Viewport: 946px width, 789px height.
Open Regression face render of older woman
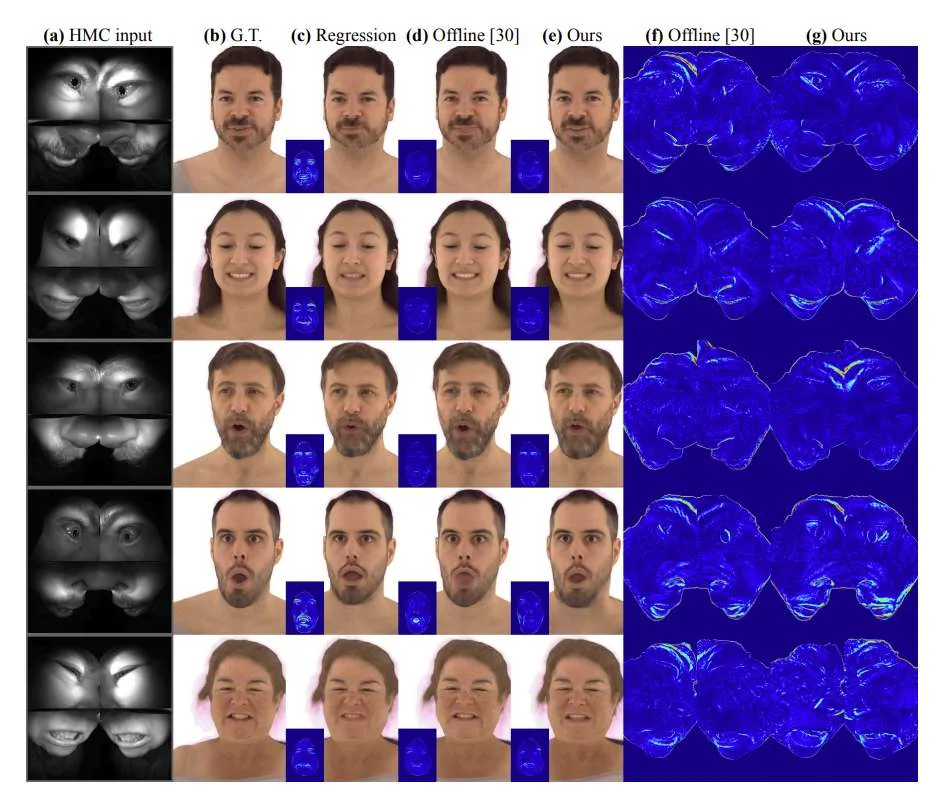tap(360, 708)
